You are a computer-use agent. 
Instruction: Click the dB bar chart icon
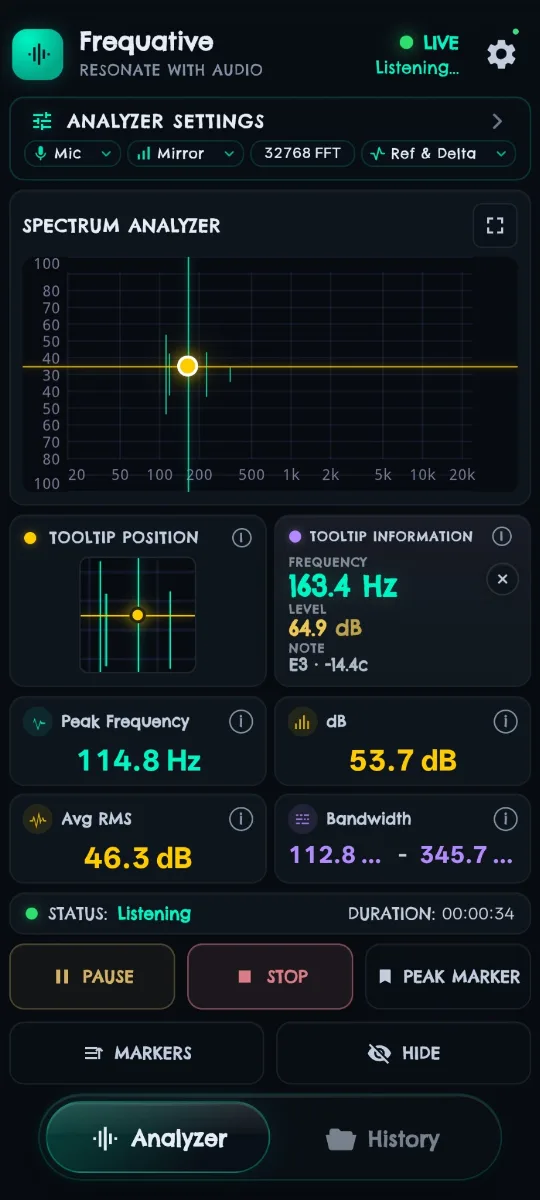coord(302,722)
